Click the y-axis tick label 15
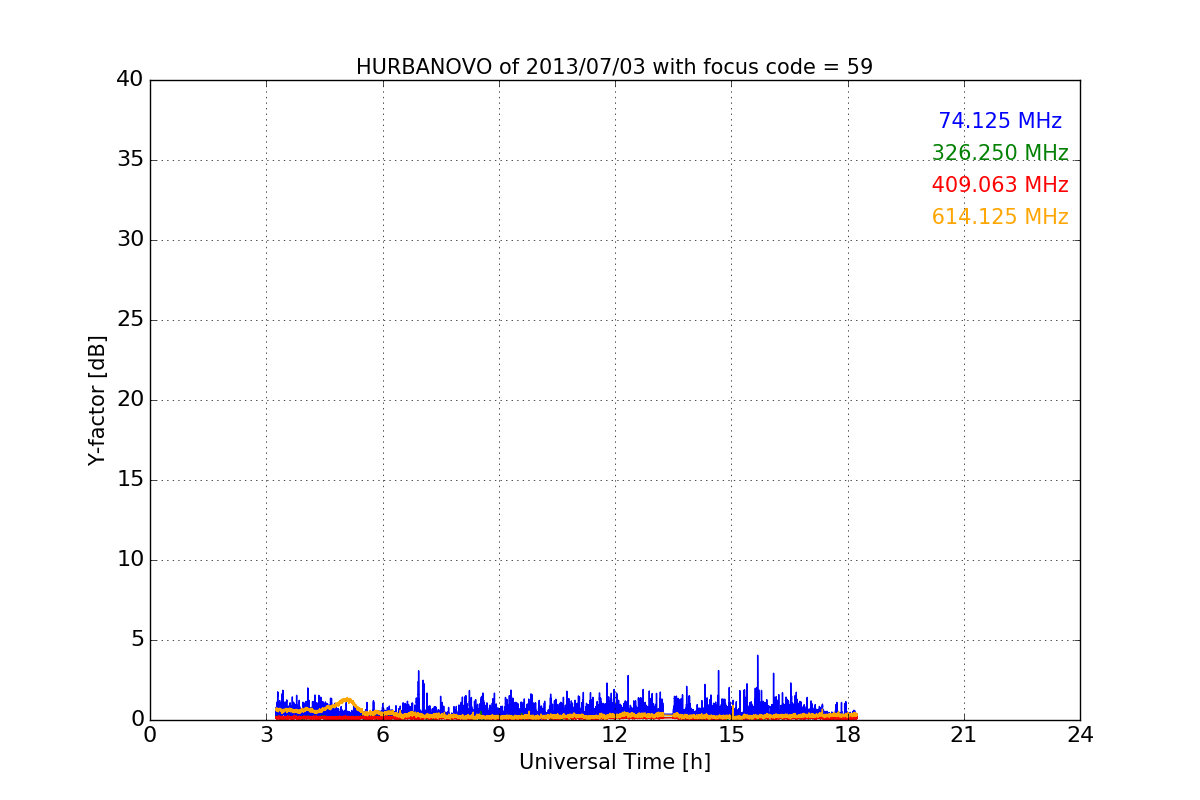The width and height of the screenshot is (1200, 800). tap(130, 480)
